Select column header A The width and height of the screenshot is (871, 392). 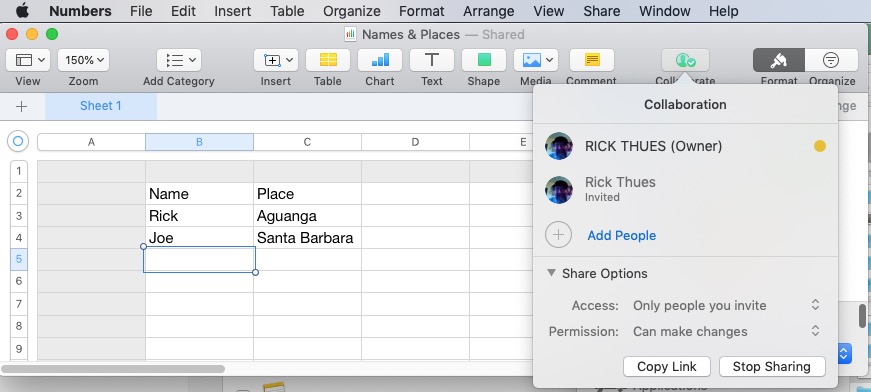92,142
